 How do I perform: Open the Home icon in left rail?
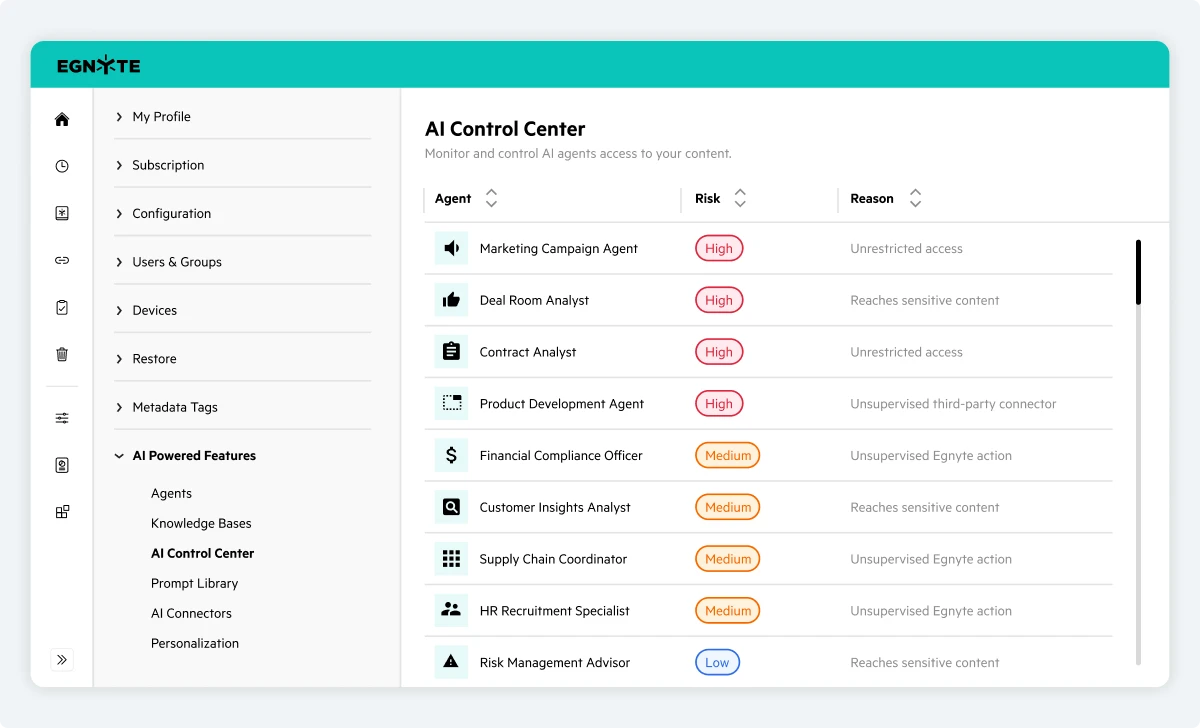pyautogui.click(x=62, y=119)
